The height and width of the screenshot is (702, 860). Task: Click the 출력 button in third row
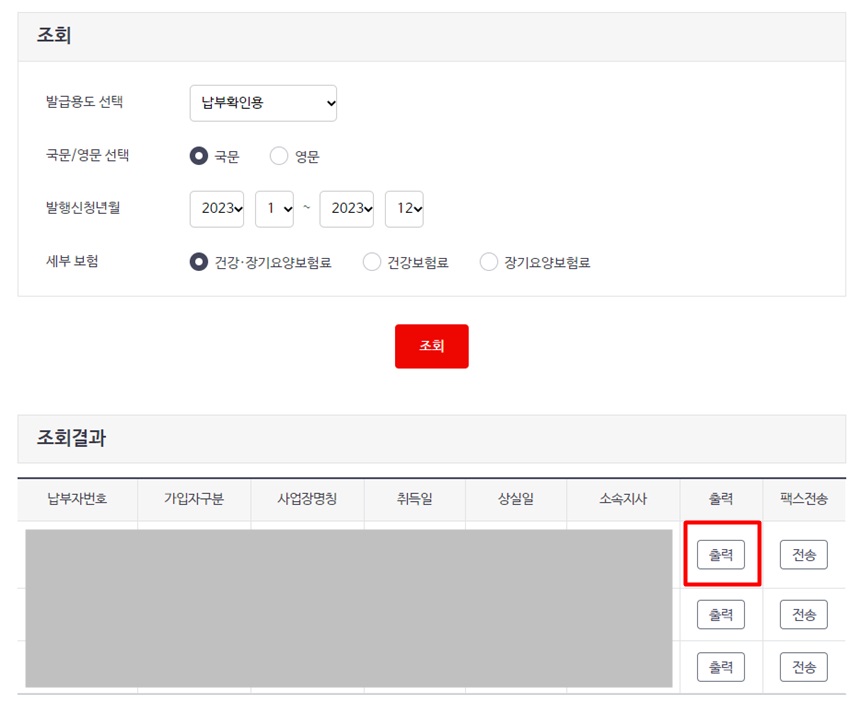pyautogui.click(x=721, y=666)
